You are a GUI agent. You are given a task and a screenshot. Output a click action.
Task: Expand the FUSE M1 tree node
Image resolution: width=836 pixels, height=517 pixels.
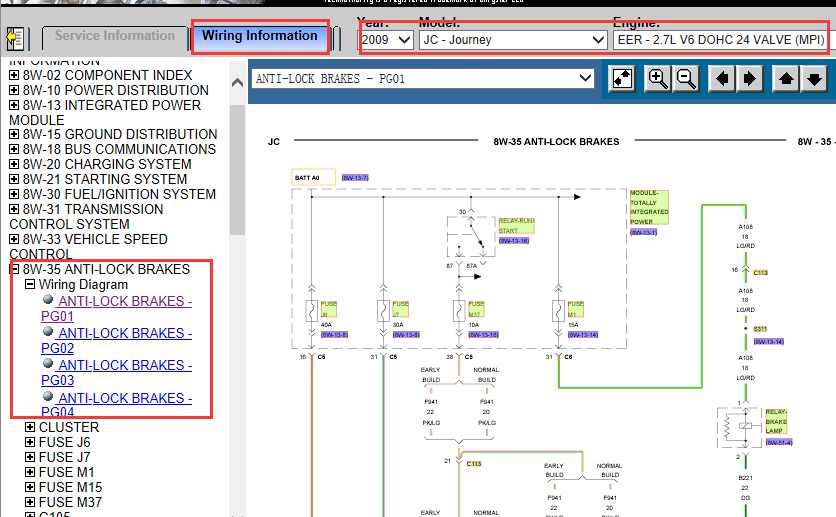point(30,472)
